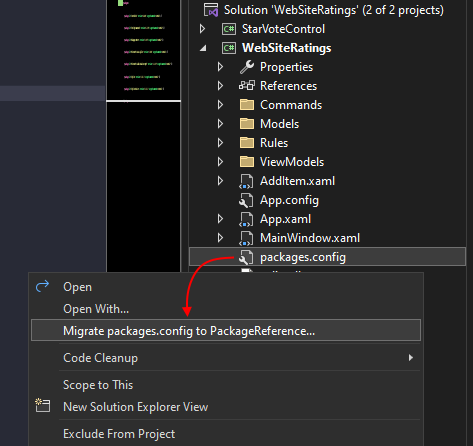Select the Properties label
473x446 pixels.
[286, 67]
